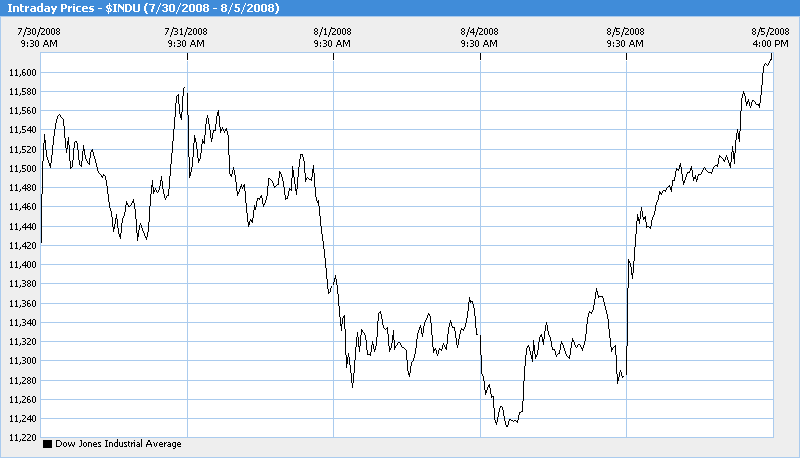Click the 11,340 price axis label
The image size is (800, 458).
[22, 323]
